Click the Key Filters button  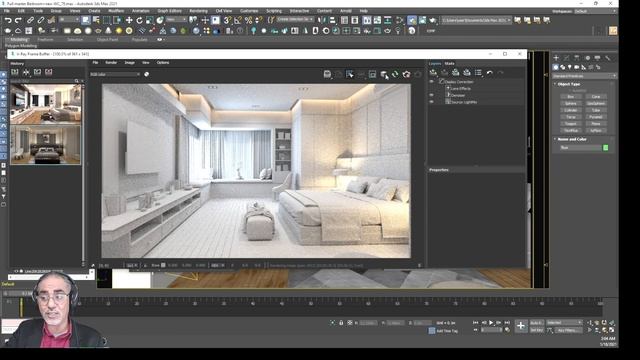click(568, 330)
